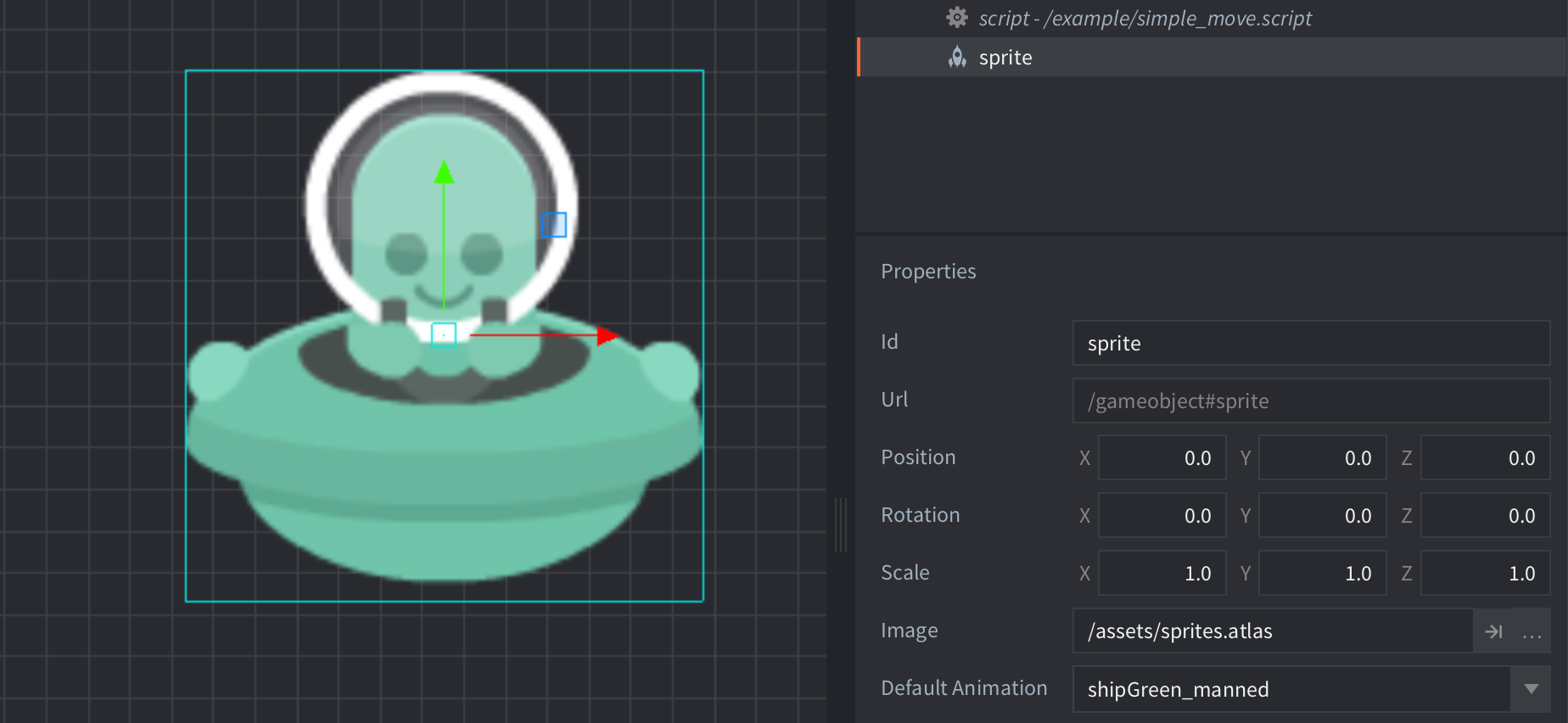Screen dimensions: 1568x723
Task: Click the Properties panel heading
Action: [928, 272]
